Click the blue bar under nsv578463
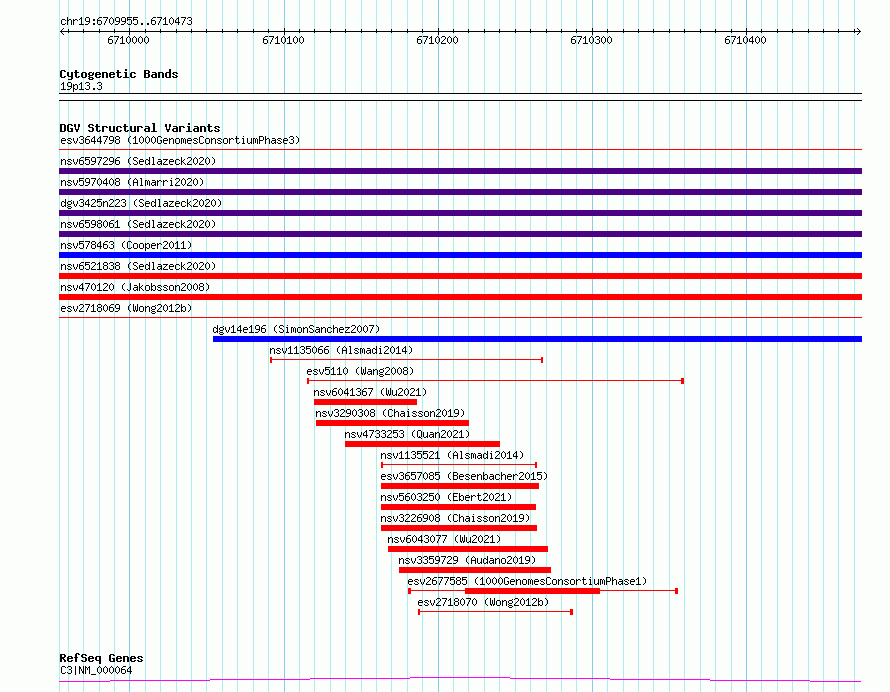Screen dimensions: 890x692 point(460,255)
